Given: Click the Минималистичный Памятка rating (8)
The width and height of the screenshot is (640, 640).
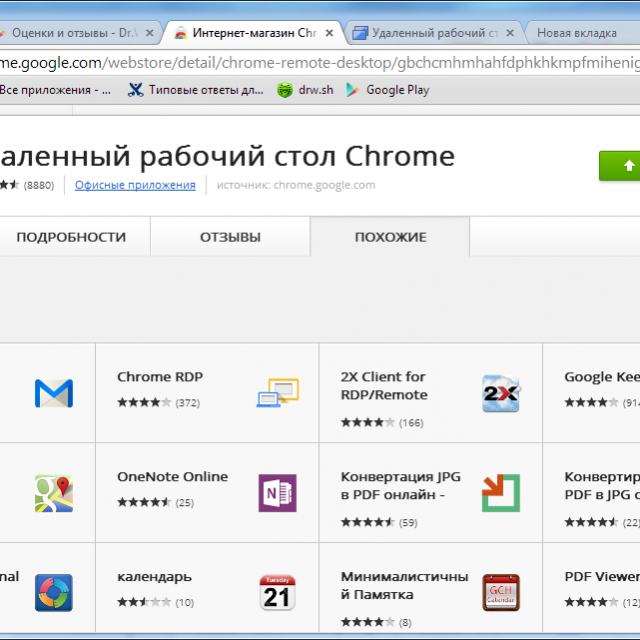Looking at the screenshot, I should 376,622.
